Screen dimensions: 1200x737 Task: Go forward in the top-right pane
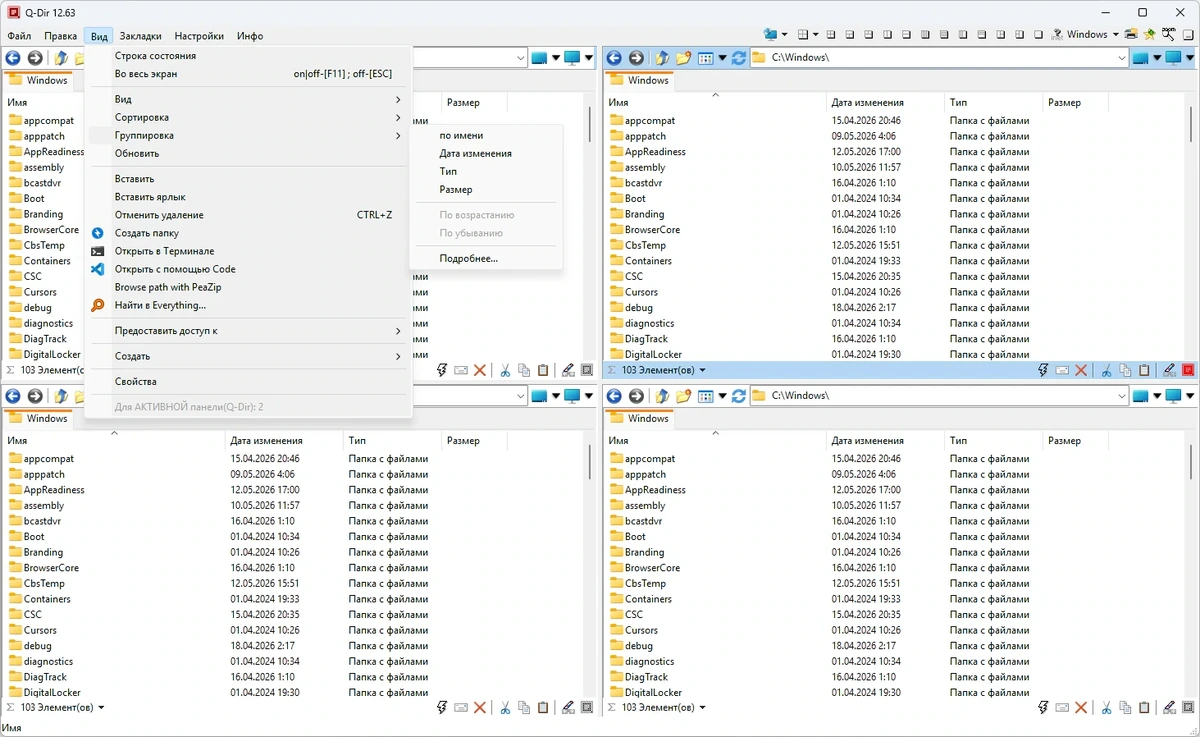pos(636,58)
